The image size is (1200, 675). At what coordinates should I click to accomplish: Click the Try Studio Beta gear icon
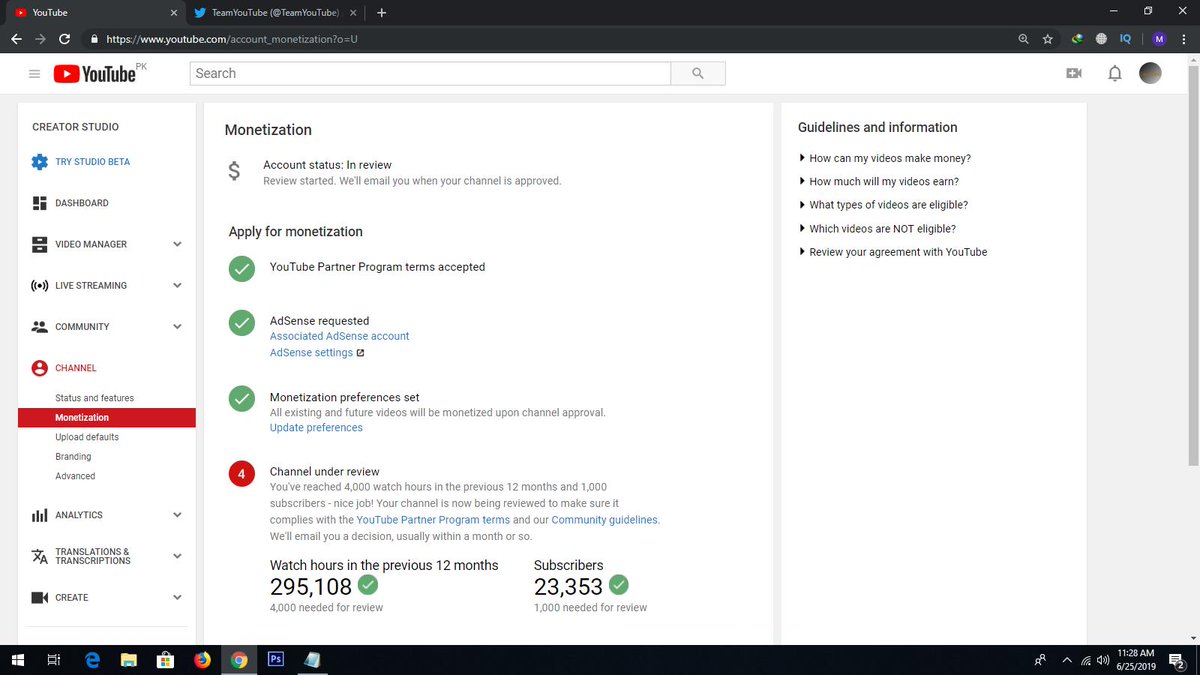[40, 162]
